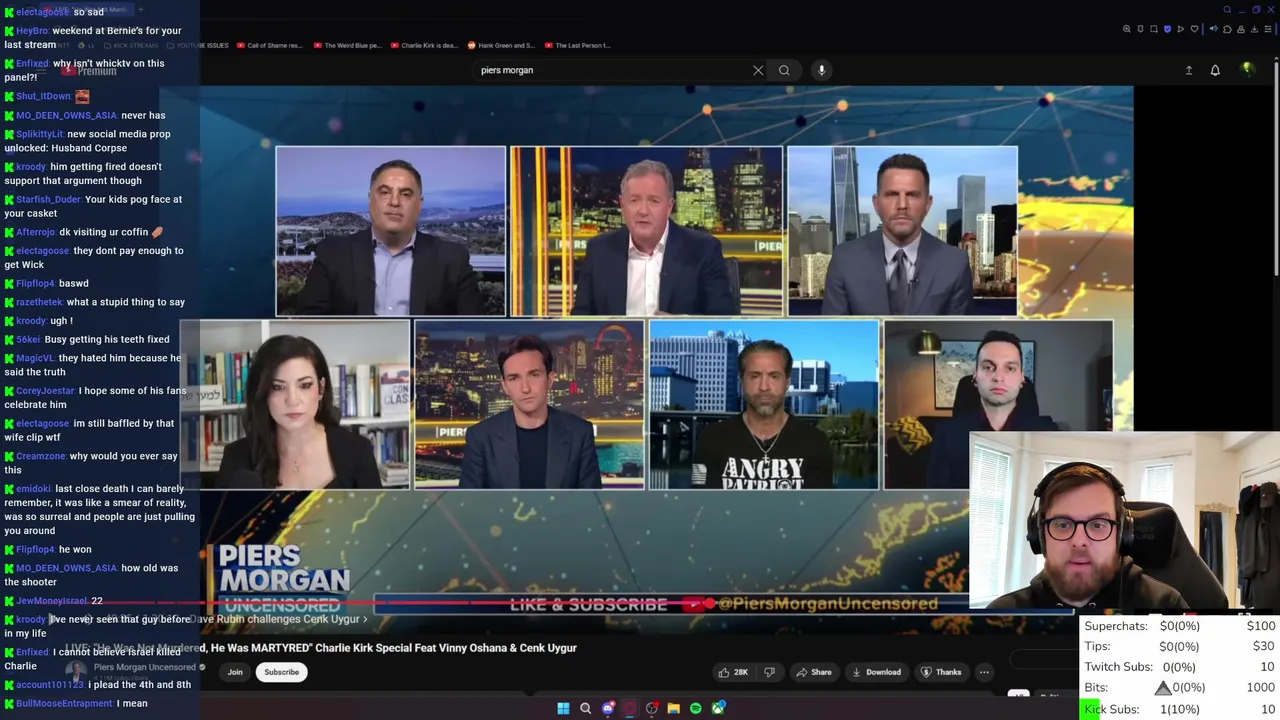Click the pin icon in browser toolbar

click(1140, 29)
